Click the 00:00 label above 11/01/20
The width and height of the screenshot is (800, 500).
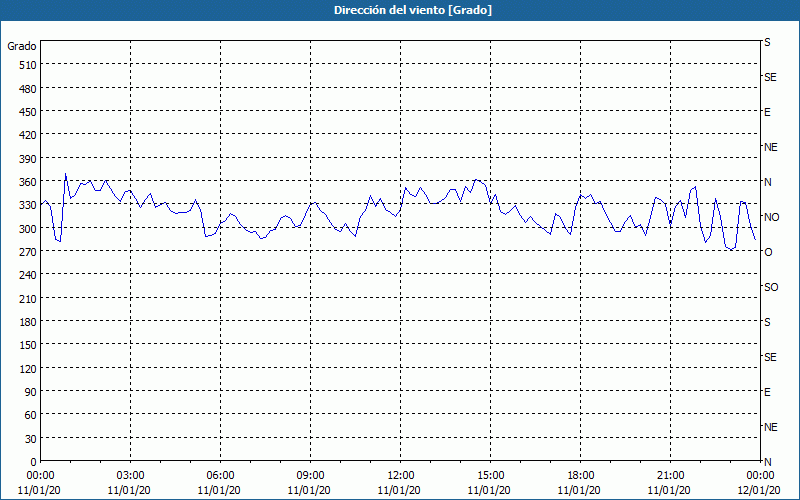[x=40, y=476]
